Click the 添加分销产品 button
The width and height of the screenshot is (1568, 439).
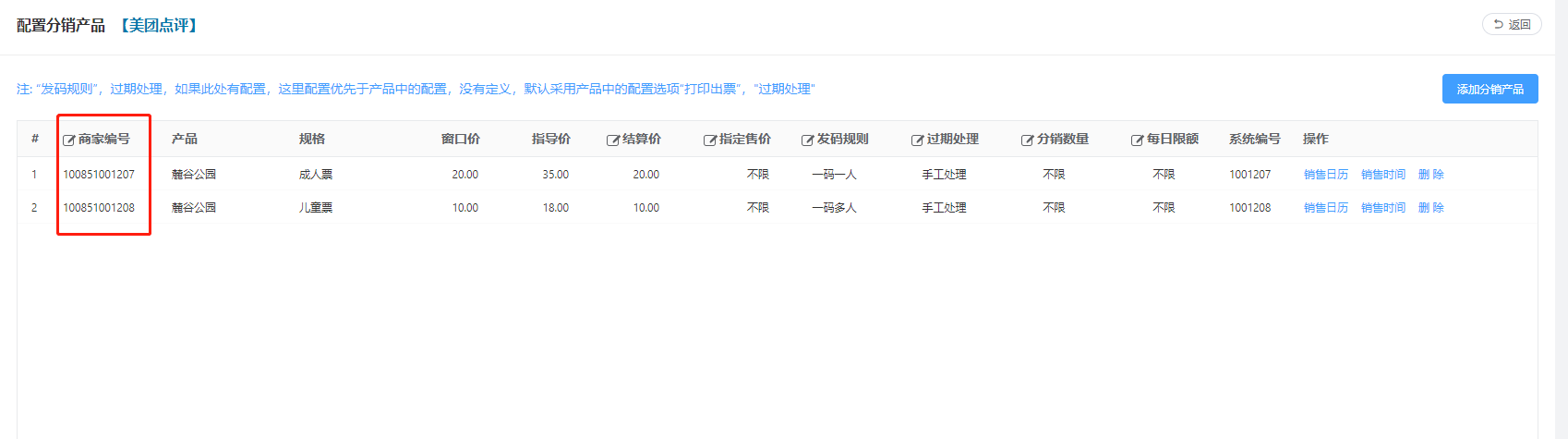1490,89
